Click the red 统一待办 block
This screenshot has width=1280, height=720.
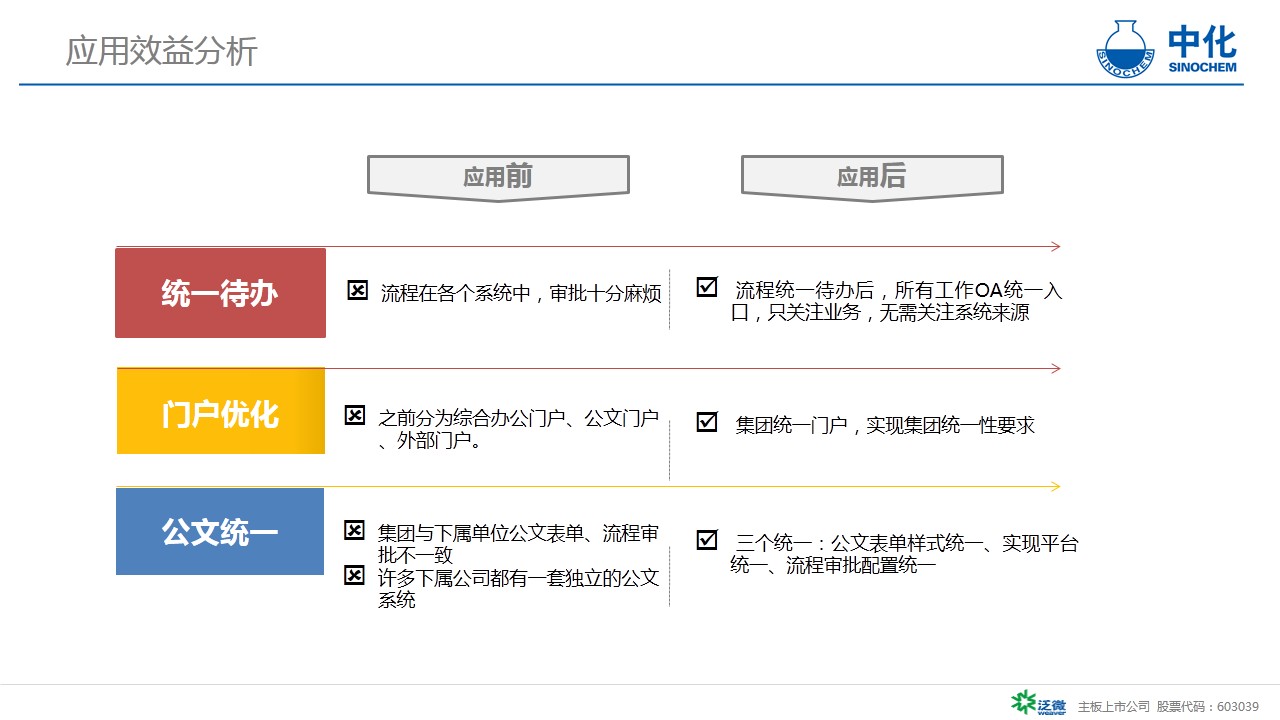click(x=220, y=293)
